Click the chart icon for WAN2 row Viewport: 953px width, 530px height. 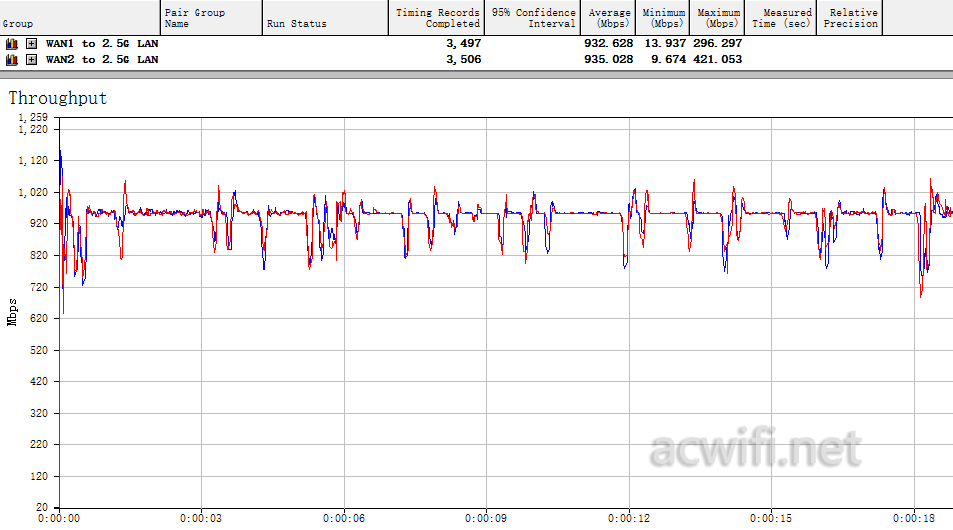(12, 60)
